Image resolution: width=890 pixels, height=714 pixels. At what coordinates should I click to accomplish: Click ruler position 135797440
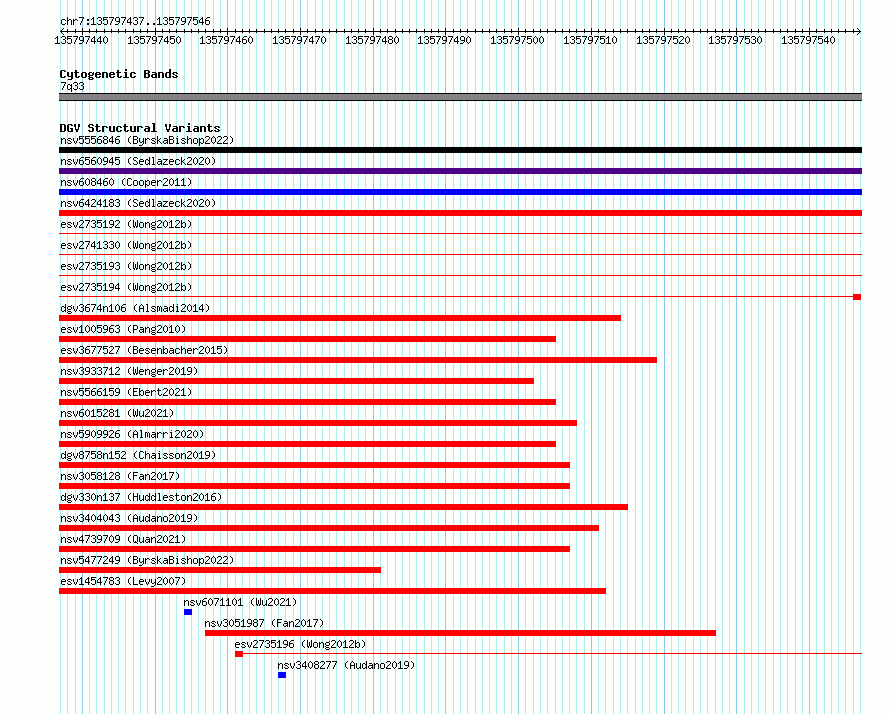point(82,40)
